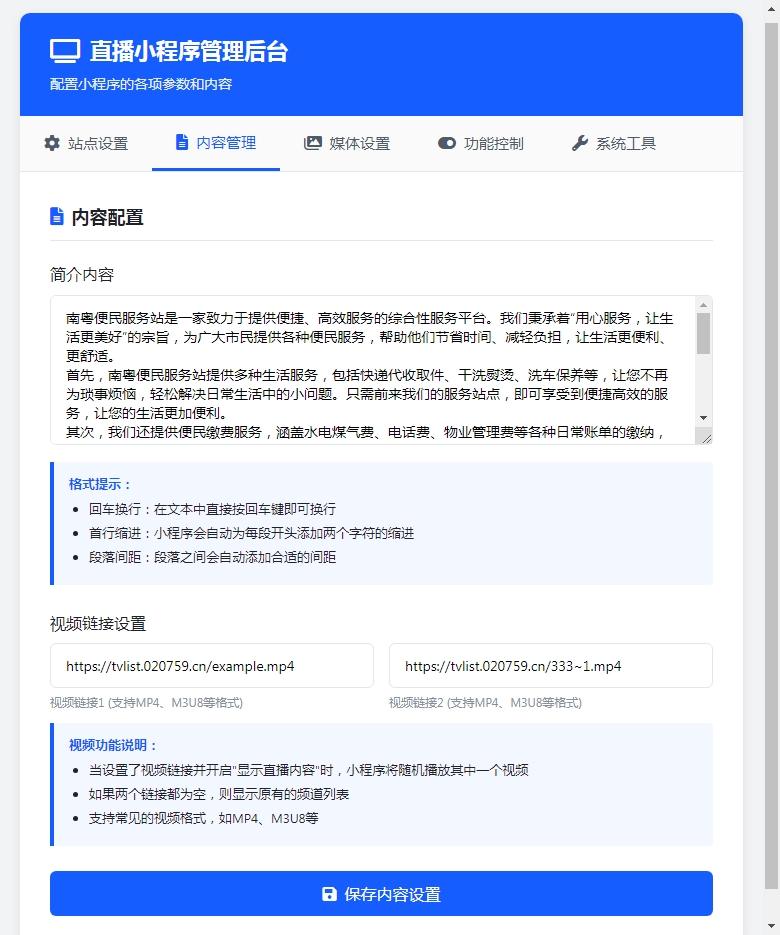Image resolution: width=780 pixels, height=935 pixels.
Task: Click the 回车换行 hint line
Action: [x=212, y=509]
